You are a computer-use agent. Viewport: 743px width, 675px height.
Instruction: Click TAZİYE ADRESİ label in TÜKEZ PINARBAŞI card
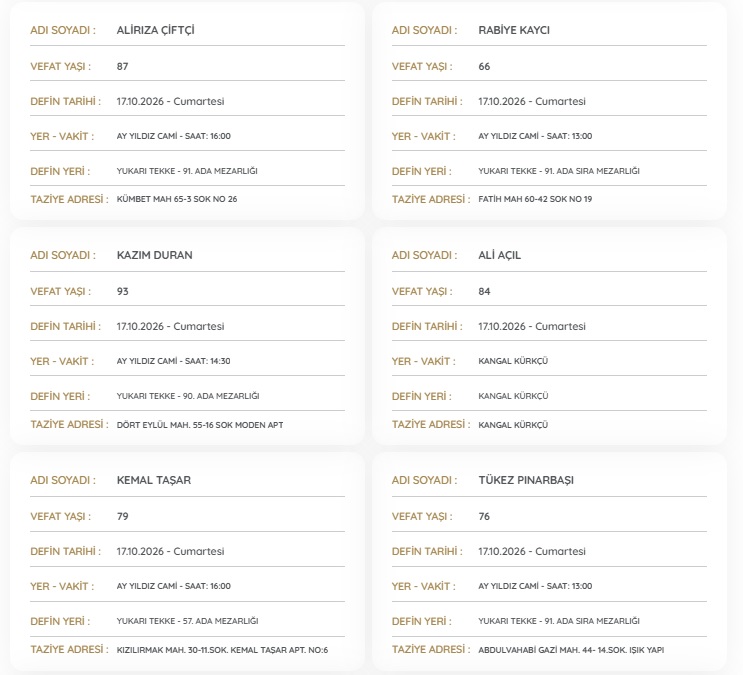pos(431,650)
